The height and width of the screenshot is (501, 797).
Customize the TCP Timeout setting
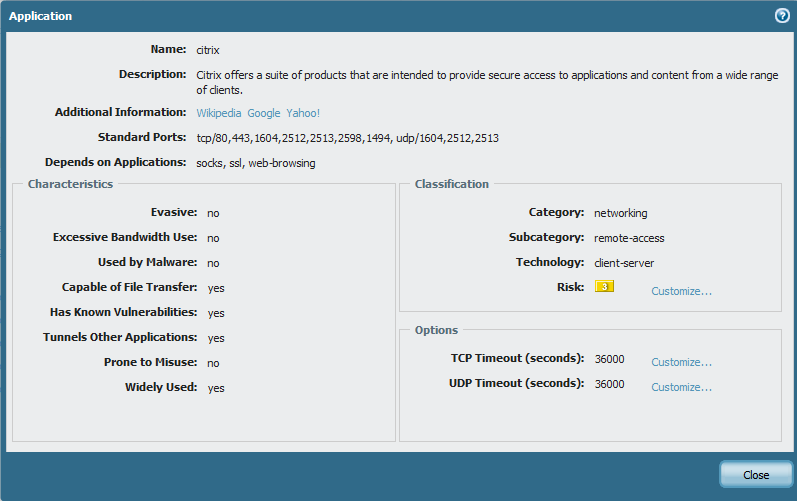682,362
